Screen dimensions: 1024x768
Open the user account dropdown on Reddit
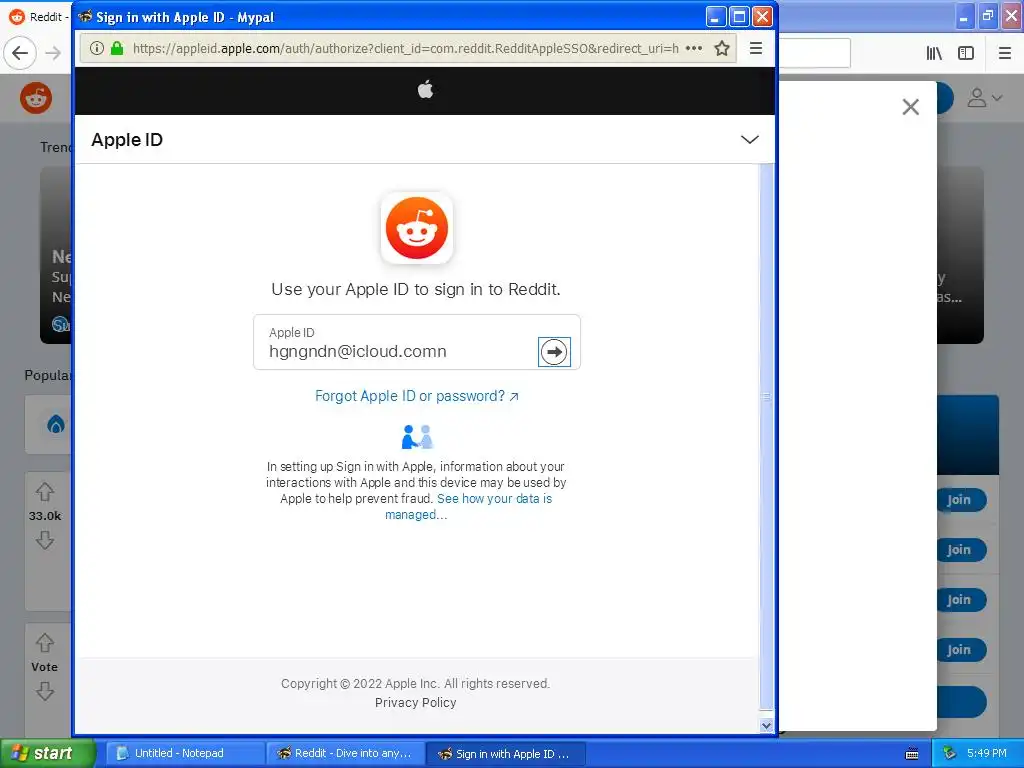[x=984, y=98]
